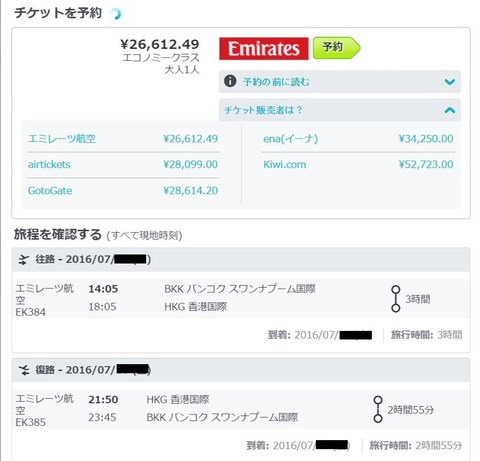Click the info icon beside 予約の前に読む
Image resolution: width=480 pixels, height=461 pixels.
(230, 81)
